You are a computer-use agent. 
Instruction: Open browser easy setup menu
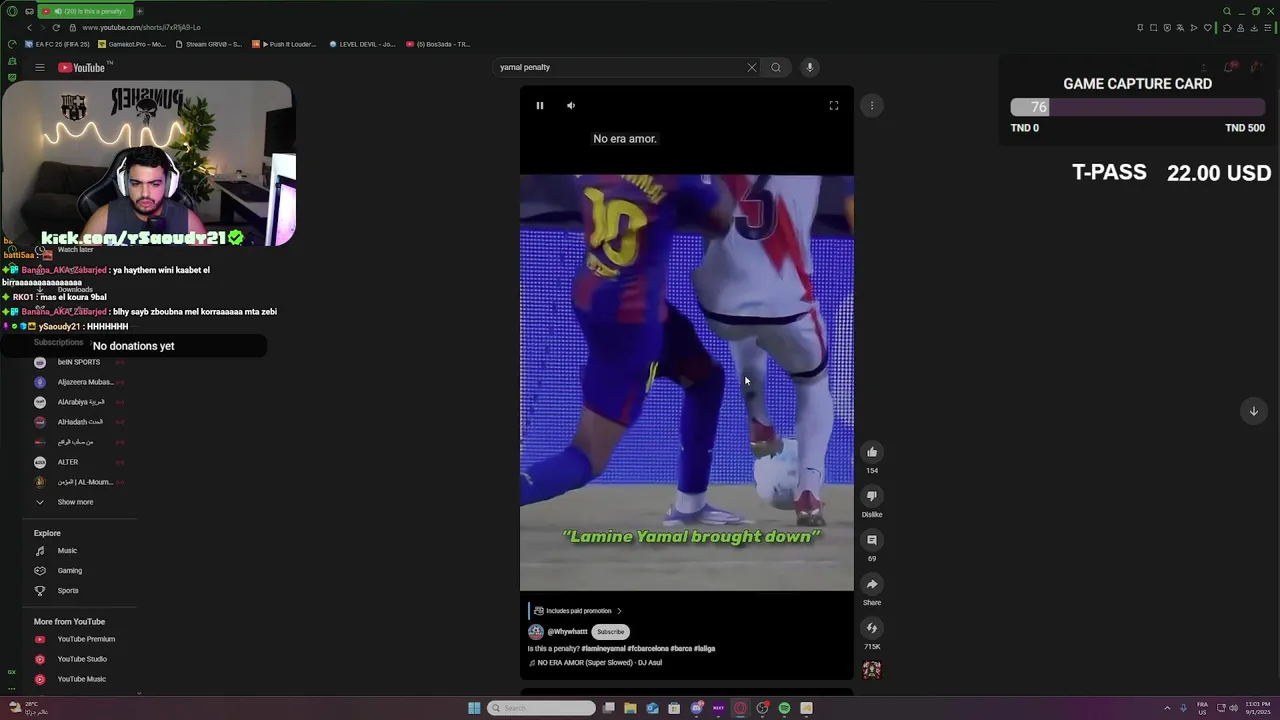coord(1268,28)
